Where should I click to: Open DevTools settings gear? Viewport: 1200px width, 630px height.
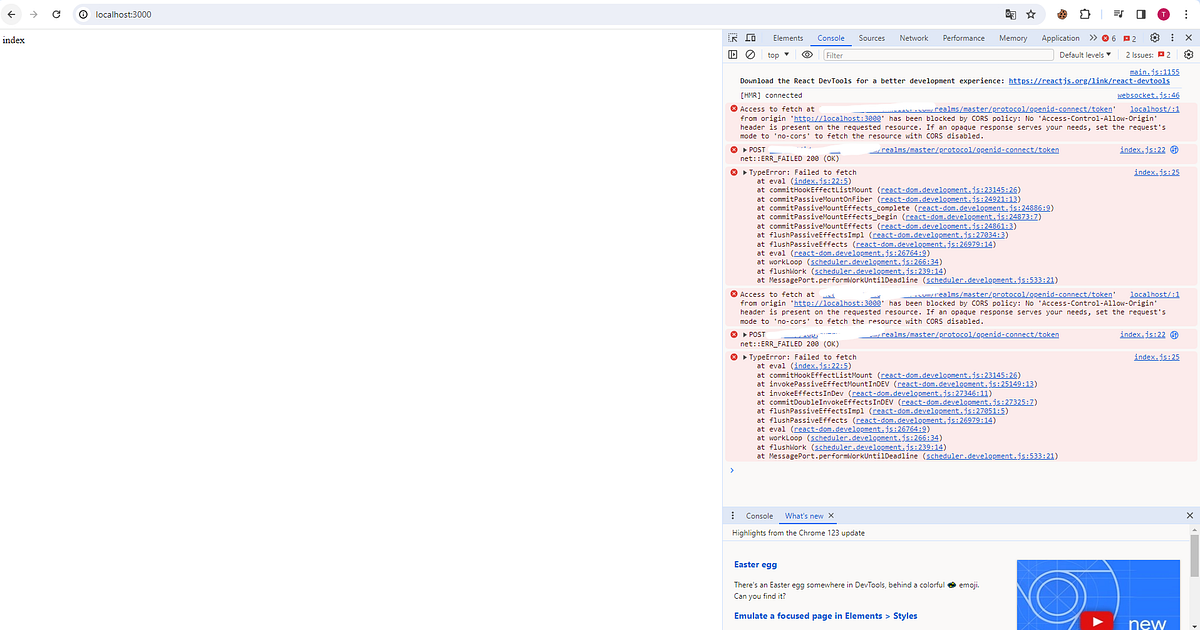(x=1154, y=37)
